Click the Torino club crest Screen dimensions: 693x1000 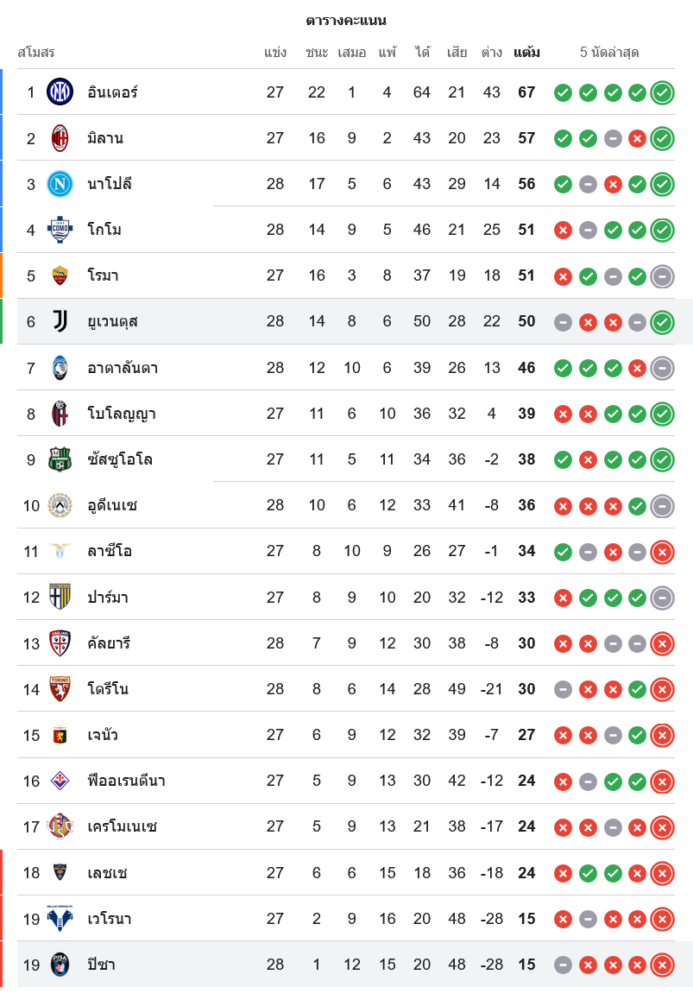[60, 688]
